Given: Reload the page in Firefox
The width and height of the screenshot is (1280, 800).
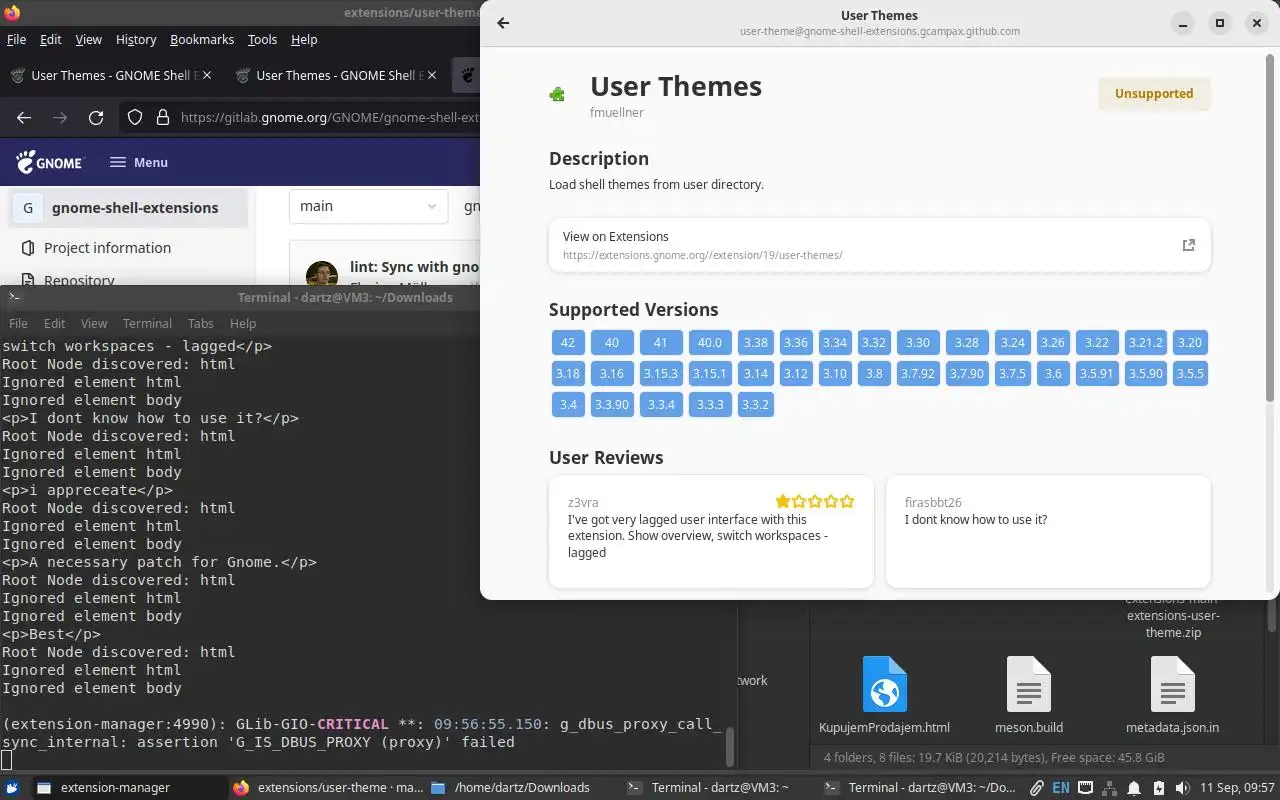Looking at the screenshot, I should click(x=96, y=118).
